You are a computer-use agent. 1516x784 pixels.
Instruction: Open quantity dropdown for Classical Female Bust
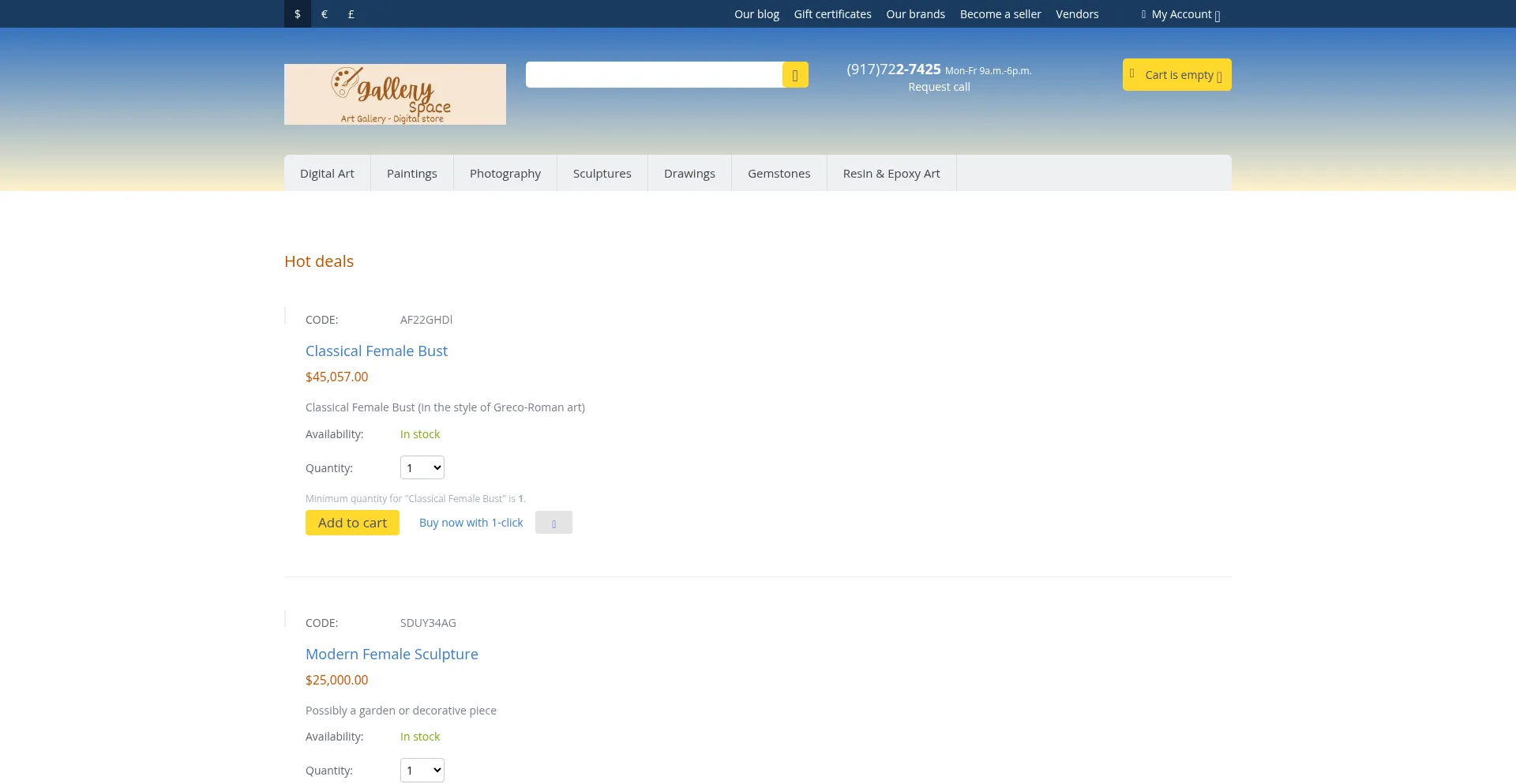[x=422, y=467]
